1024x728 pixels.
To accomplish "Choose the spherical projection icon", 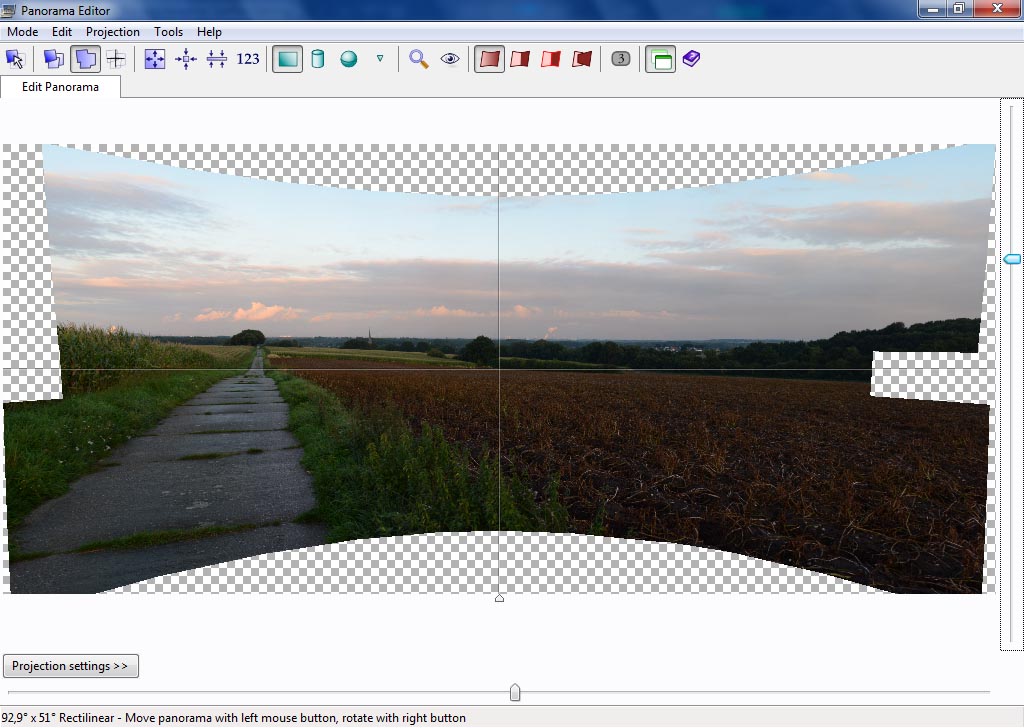I will (x=348, y=59).
